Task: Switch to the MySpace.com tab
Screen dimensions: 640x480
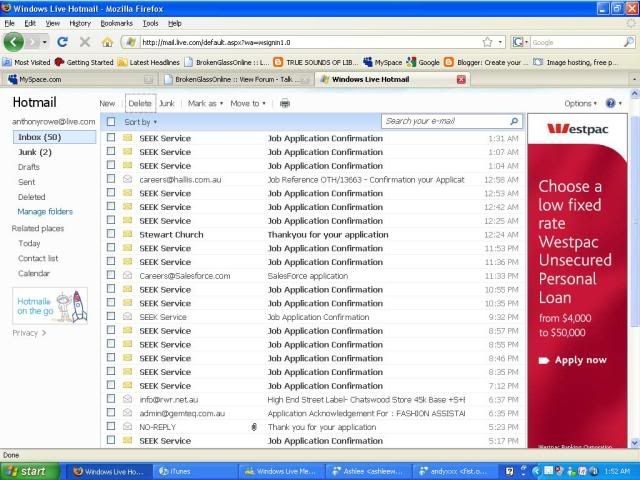Action: (80, 79)
